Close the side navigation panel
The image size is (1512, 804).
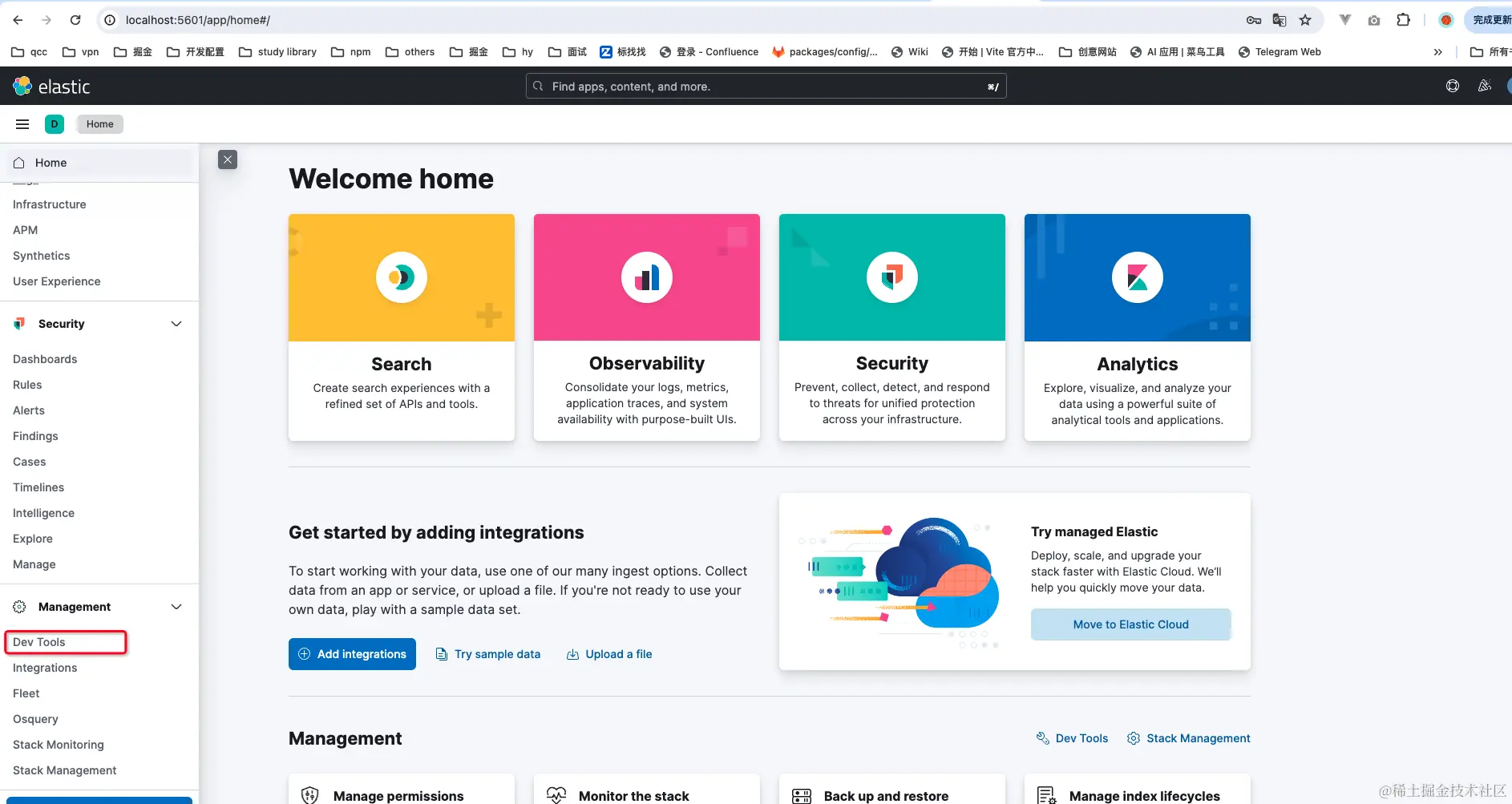[x=228, y=160]
